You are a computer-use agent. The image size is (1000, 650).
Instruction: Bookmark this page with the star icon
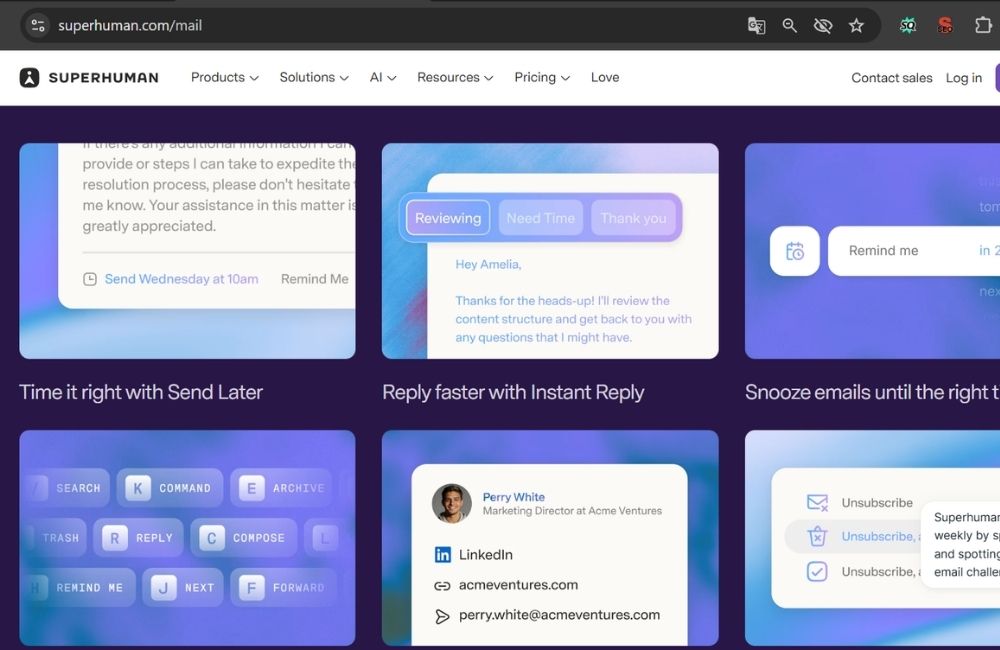856,26
